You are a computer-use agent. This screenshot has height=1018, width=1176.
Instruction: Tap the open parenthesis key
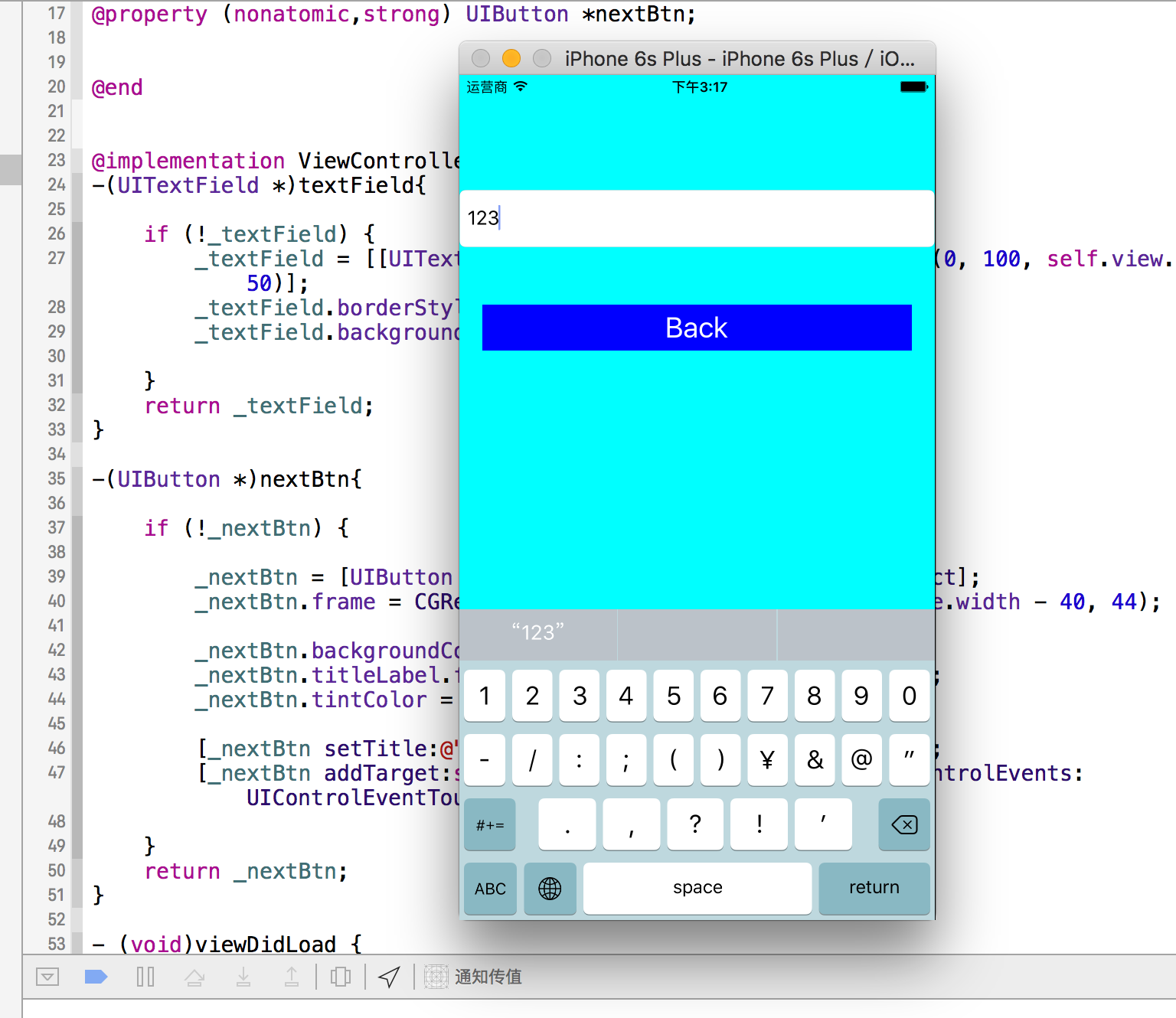pyautogui.click(x=674, y=760)
